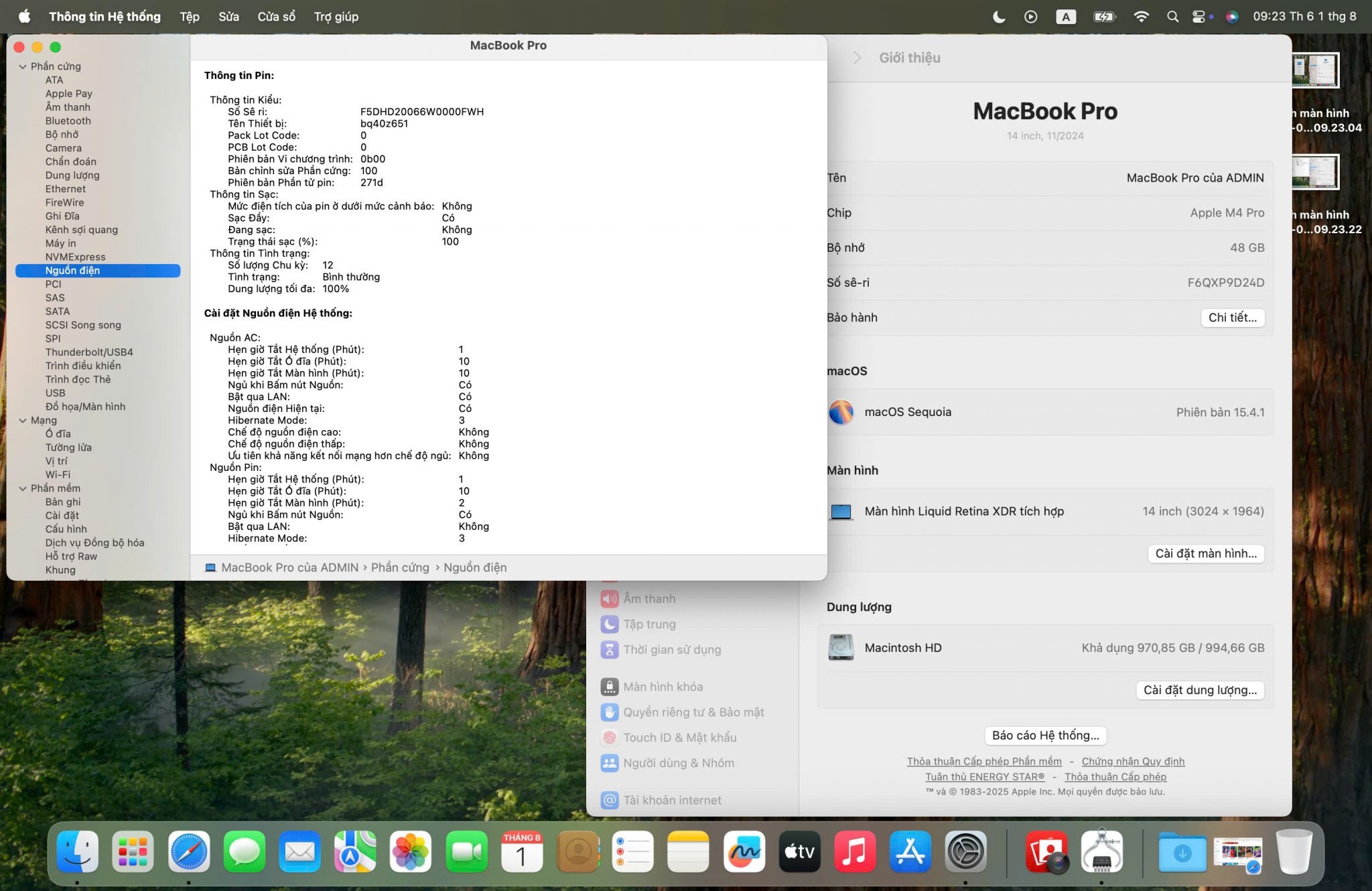The image size is (1372, 891).
Task: Open Photo Booth in Dock
Action: tap(1046, 851)
